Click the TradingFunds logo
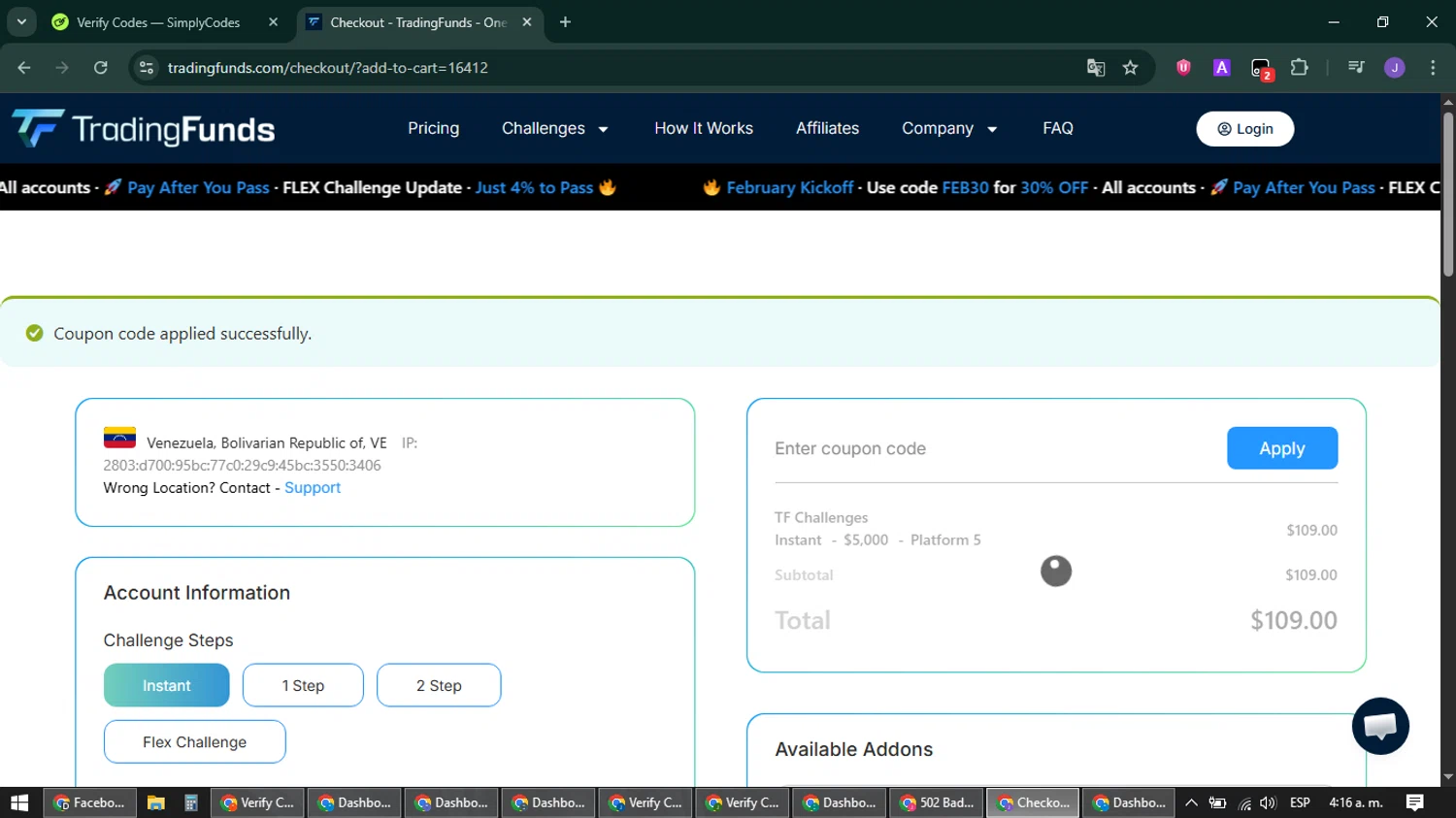This screenshot has height=818, width=1456. pyautogui.click(x=143, y=128)
